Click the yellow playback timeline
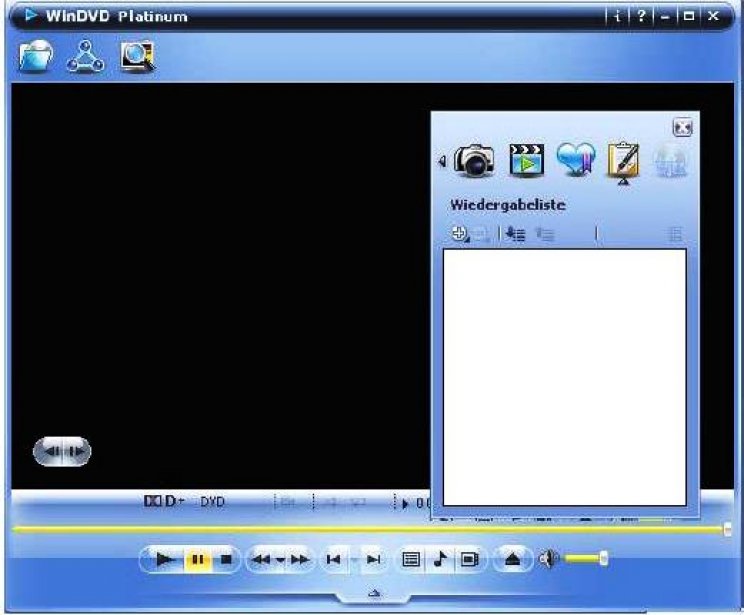The height and width of the screenshot is (615, 744). coord(366,530)
